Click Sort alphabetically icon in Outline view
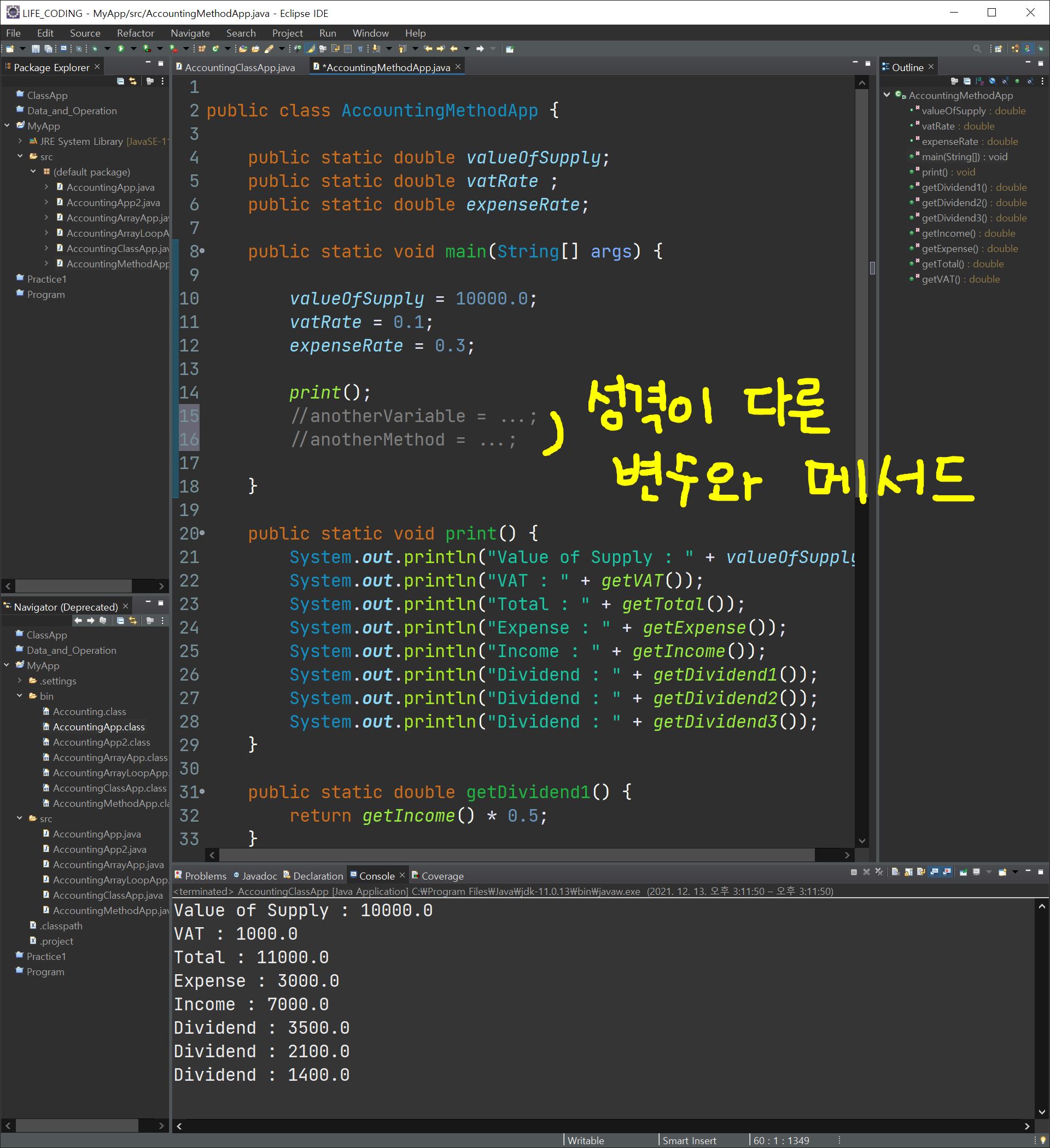Viewport: 1050px width, 1148px height. point(980,81)
